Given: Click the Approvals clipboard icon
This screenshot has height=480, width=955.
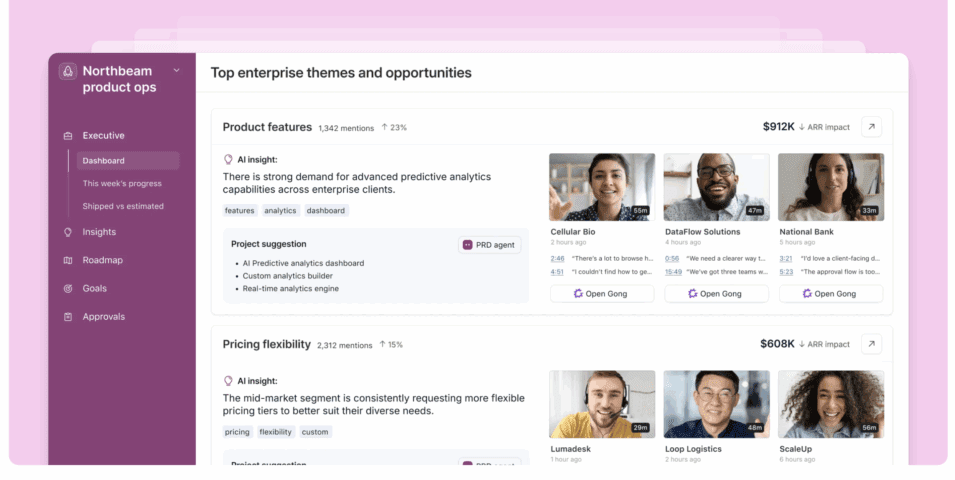Looking at the screenshot, I should point(68,317).
